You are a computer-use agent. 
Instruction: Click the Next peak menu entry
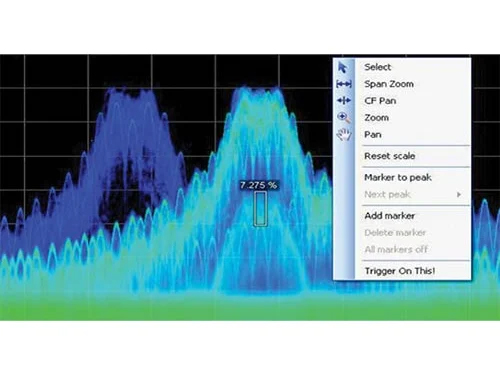387,194
